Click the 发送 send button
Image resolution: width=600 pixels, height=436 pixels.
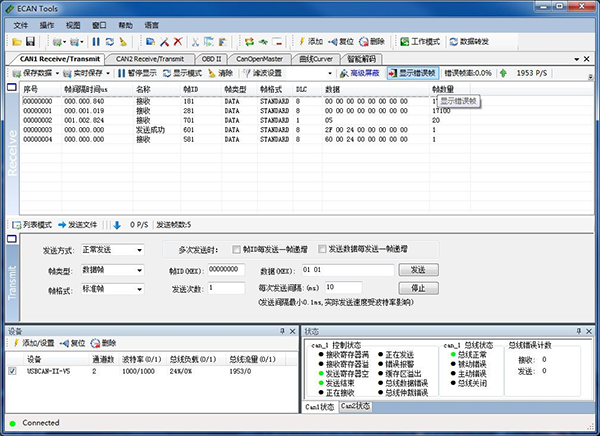click(418, 270)
